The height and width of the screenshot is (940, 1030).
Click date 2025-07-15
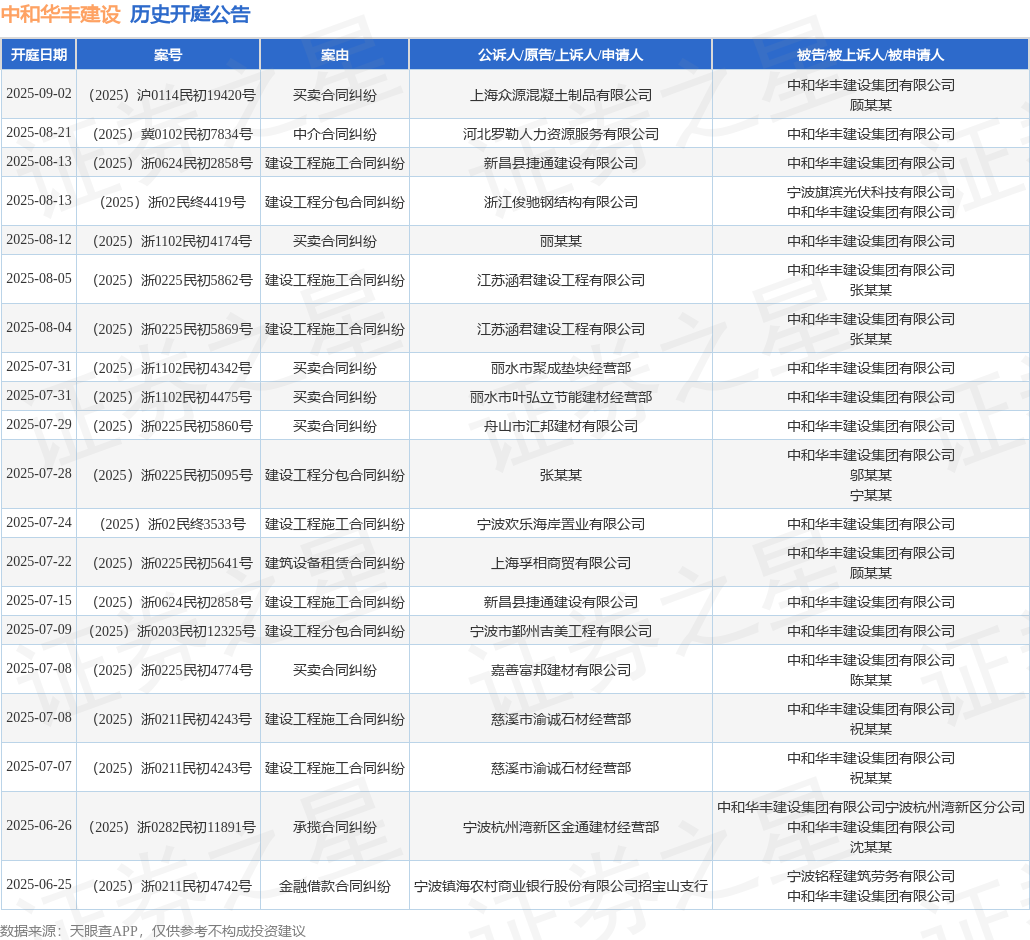coord(39,601)
